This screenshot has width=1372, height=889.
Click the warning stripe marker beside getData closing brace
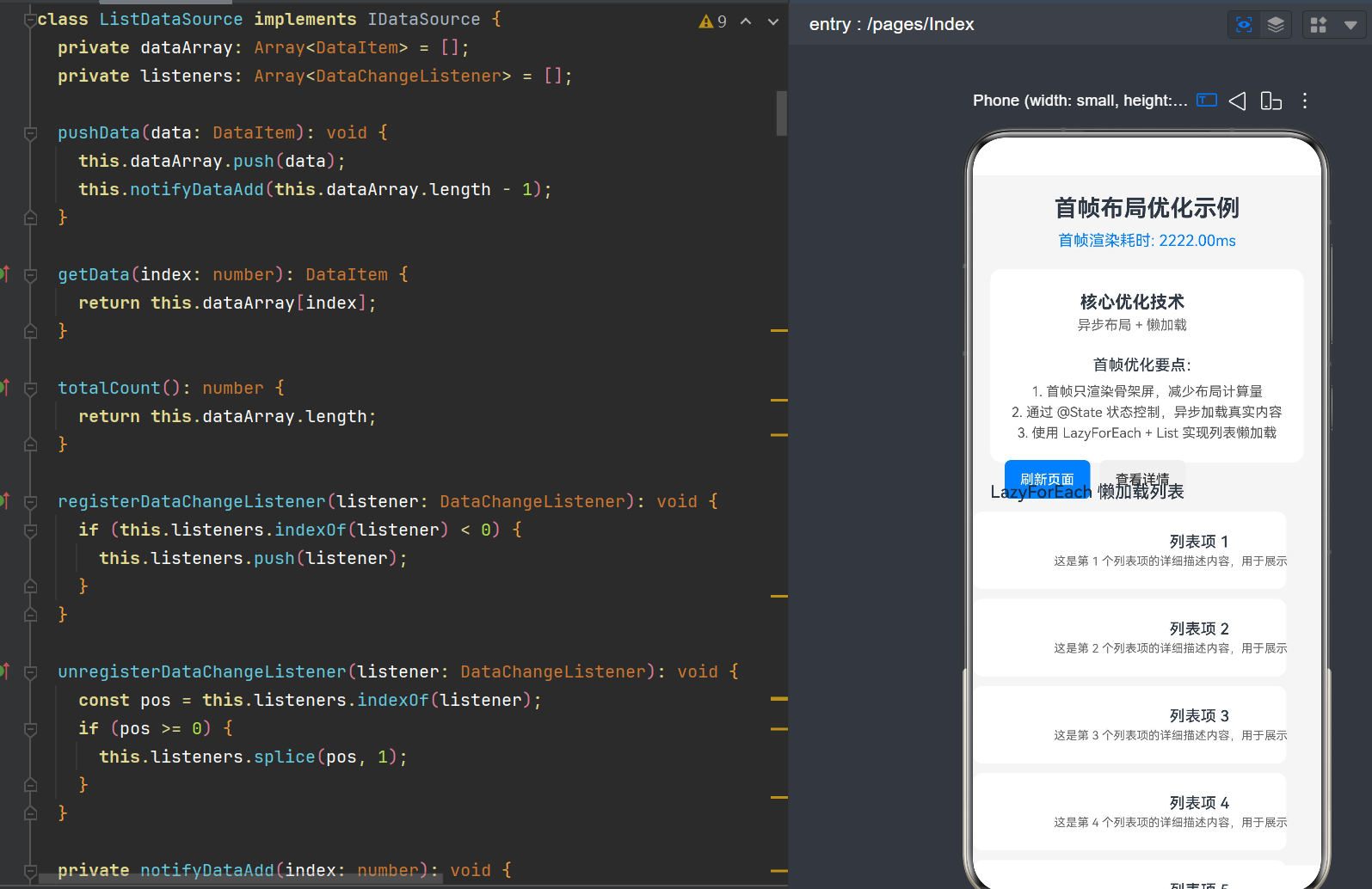[x=779, y=330]
